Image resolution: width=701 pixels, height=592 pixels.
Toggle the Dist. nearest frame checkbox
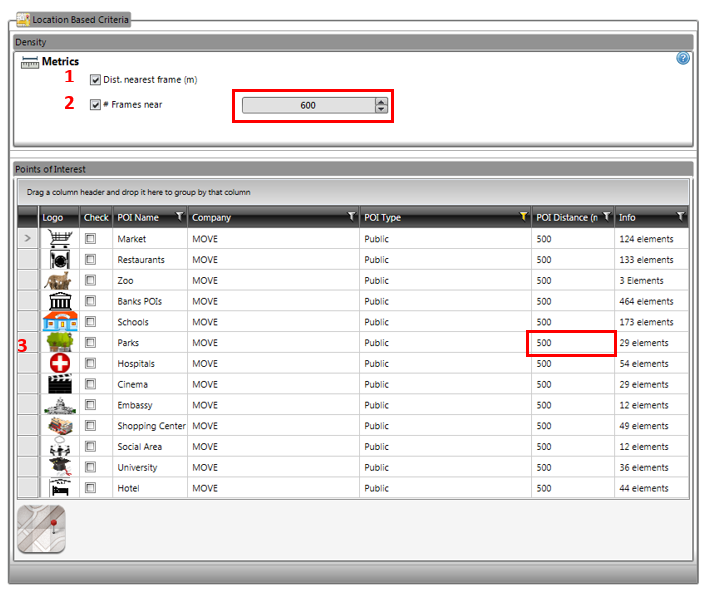[x=95, y=80]
